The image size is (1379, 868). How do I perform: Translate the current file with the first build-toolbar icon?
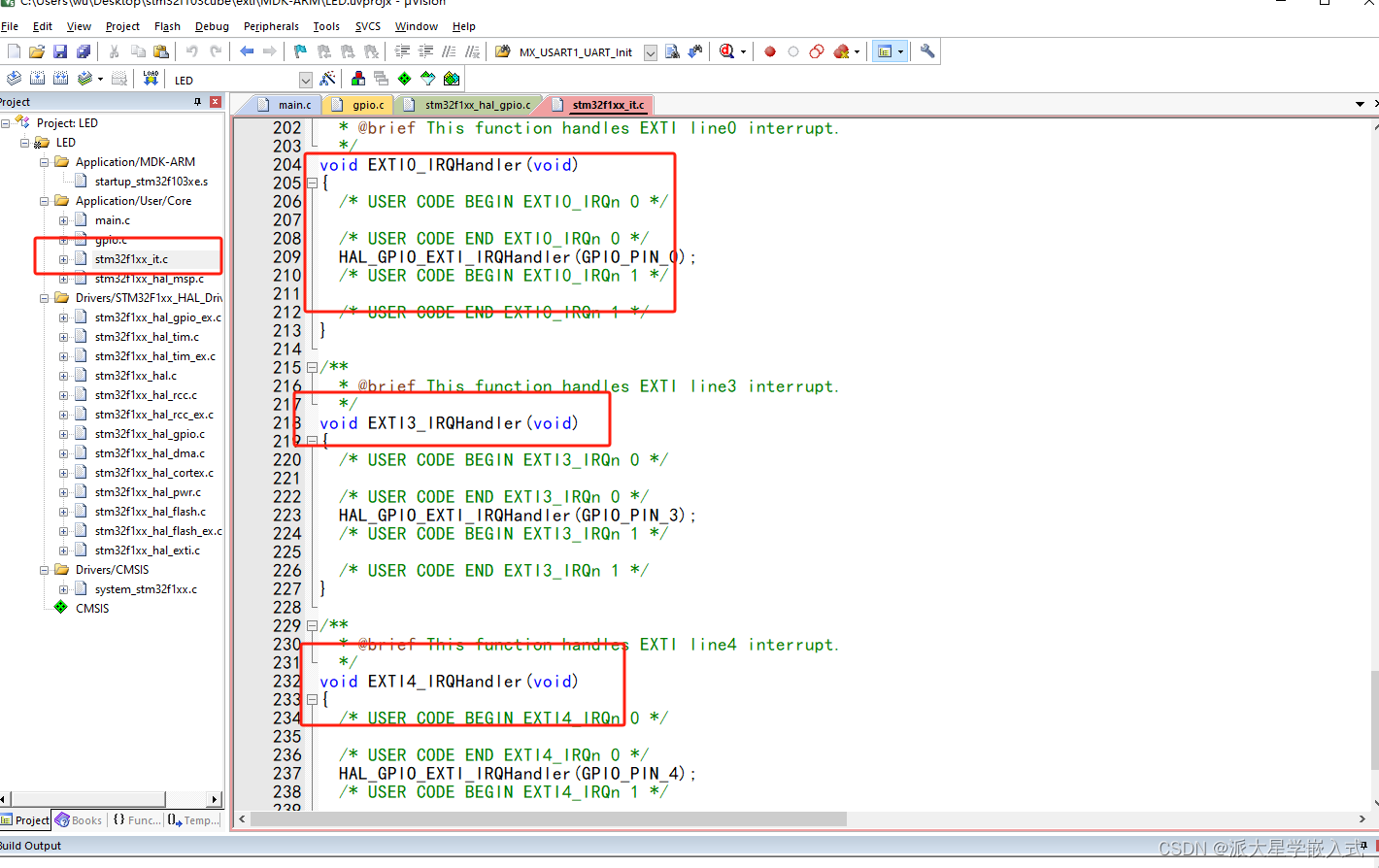(14, 79)
